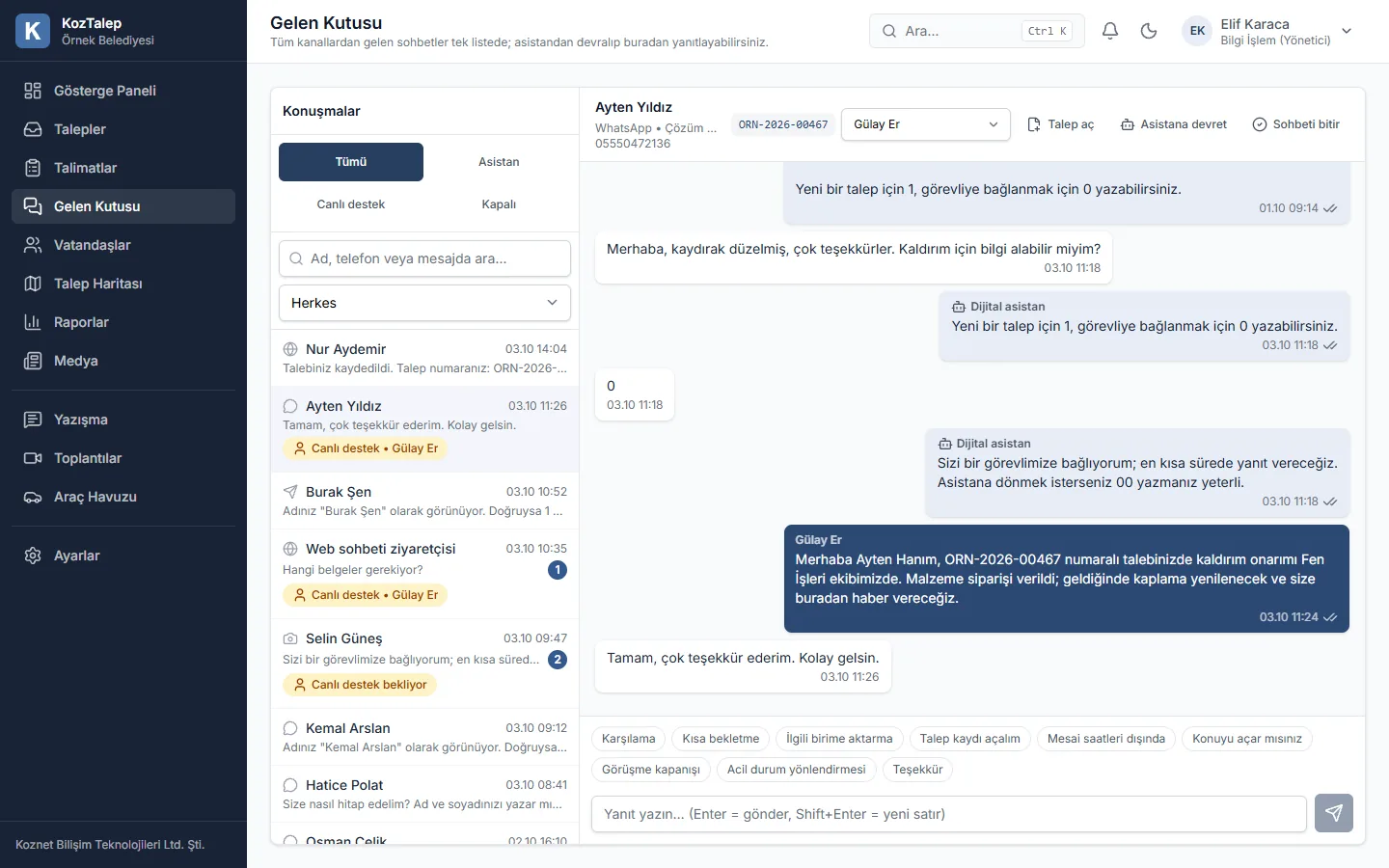1389x868 pixels.
Task: Click the send message paper plane button
Action: click(x=1334, y=813)
